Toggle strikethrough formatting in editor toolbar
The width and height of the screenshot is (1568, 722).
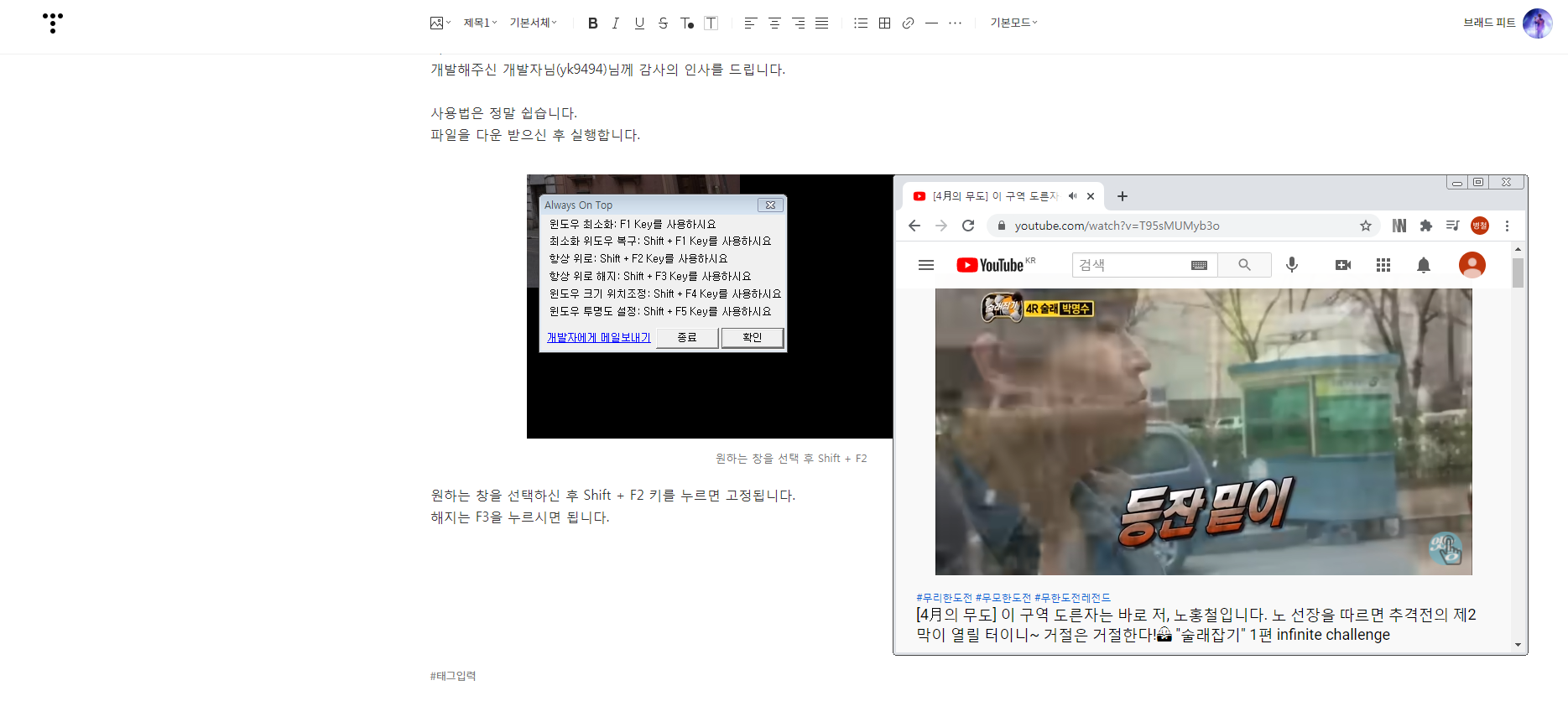(x=663, y=23)
